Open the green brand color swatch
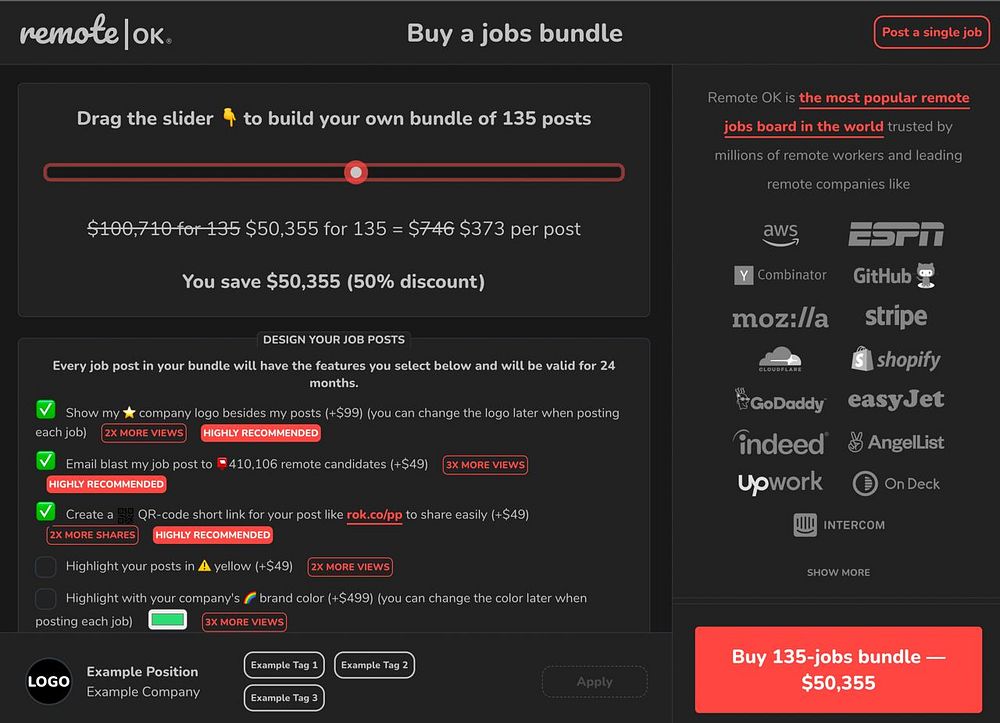The width and height of the screenshot is (1000, 723). point(168,620)
